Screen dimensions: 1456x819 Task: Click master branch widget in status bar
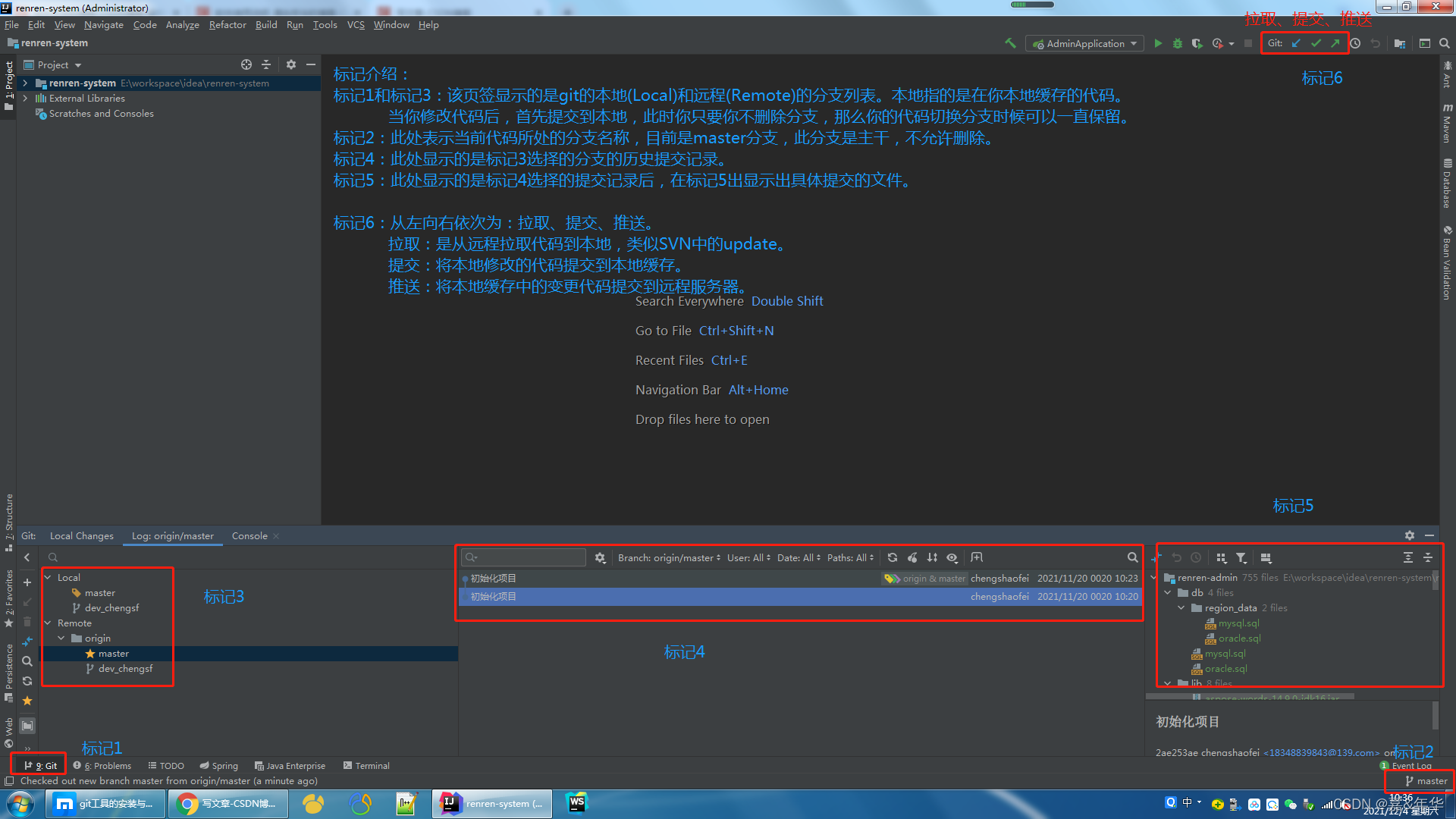click(1426, 781)
